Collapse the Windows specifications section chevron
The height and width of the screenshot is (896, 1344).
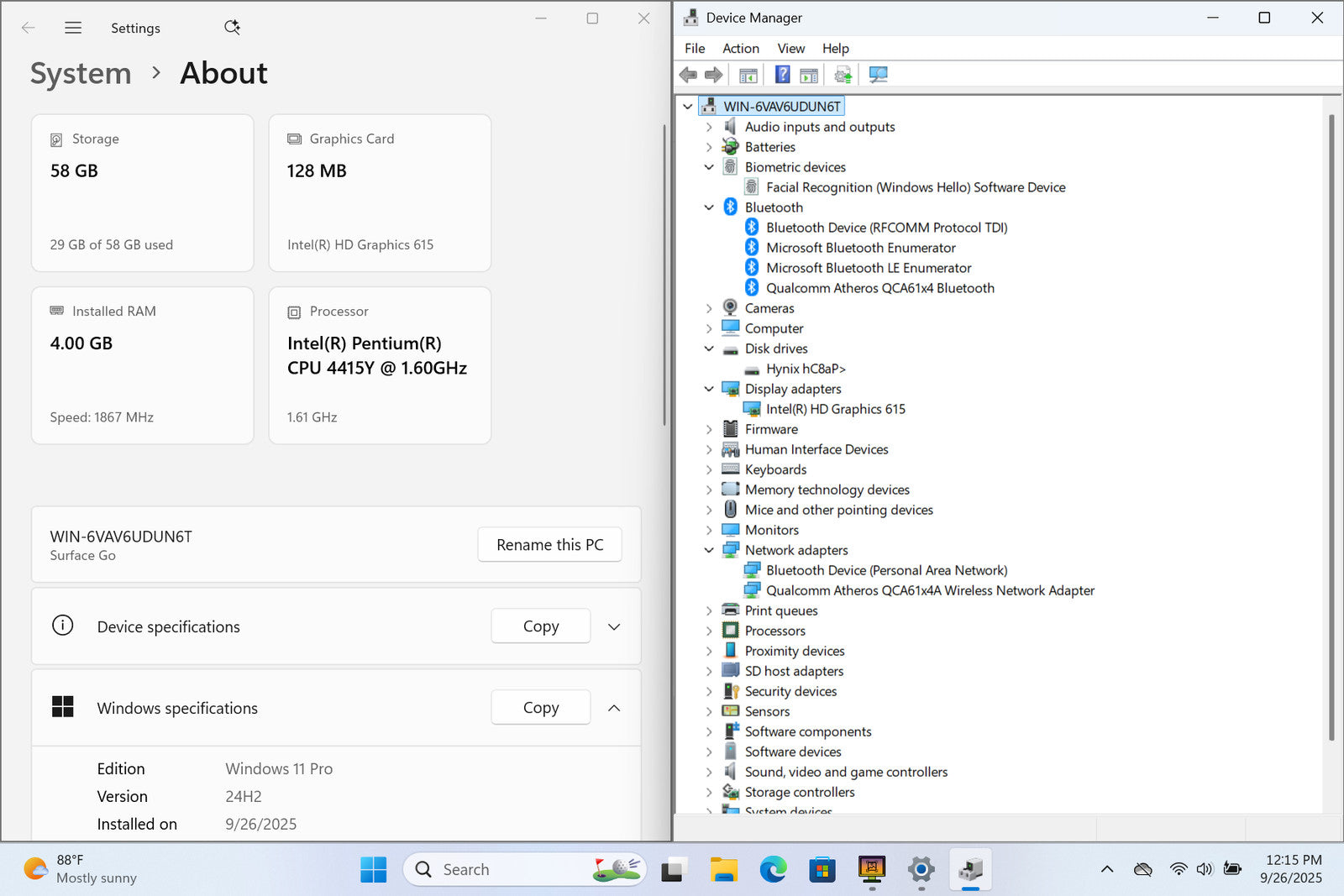point(614,708)
